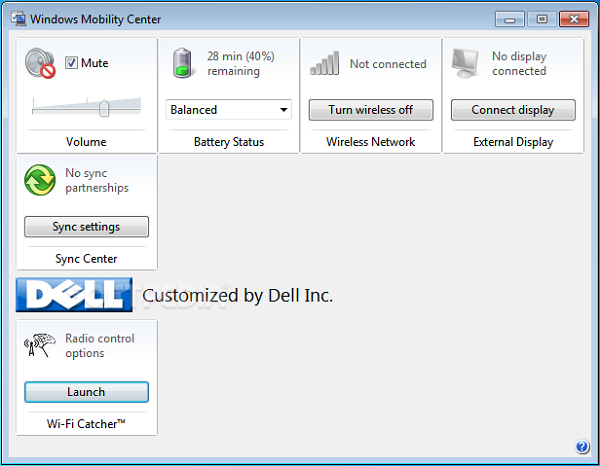
Task: Uncheck the Mute checkbox
Action: pos(71,63)
